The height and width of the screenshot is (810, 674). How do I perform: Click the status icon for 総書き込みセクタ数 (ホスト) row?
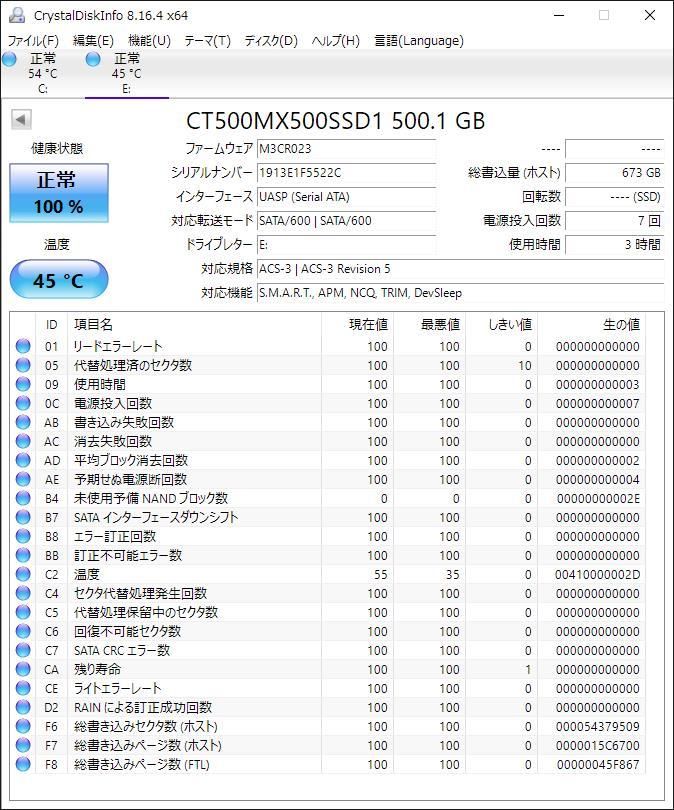point(23,726)
